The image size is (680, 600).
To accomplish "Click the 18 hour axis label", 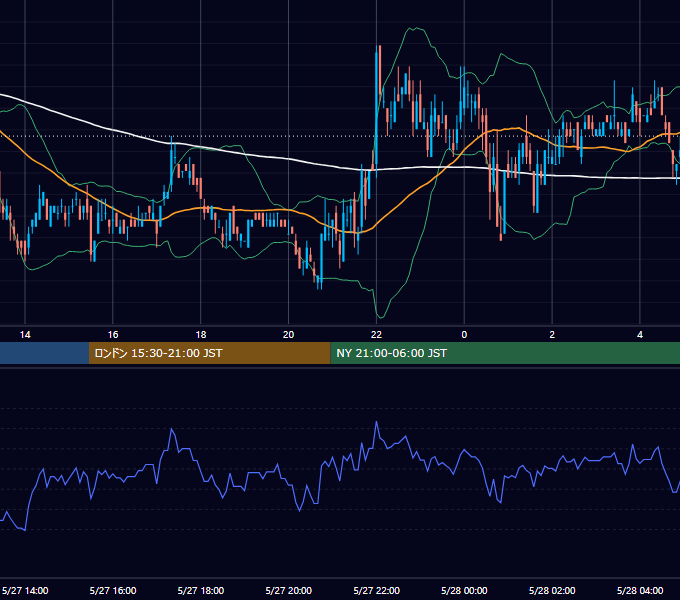I will 201,335.
